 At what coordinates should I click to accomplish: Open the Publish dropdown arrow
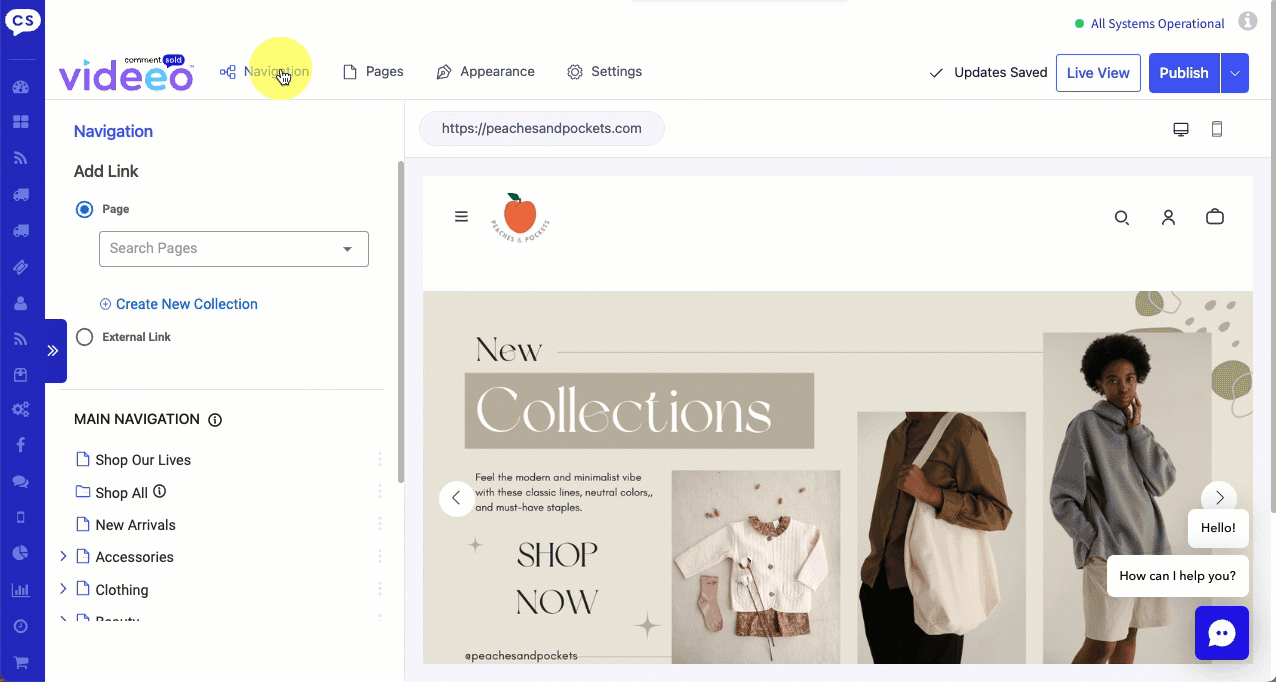tap(1235, 73)
